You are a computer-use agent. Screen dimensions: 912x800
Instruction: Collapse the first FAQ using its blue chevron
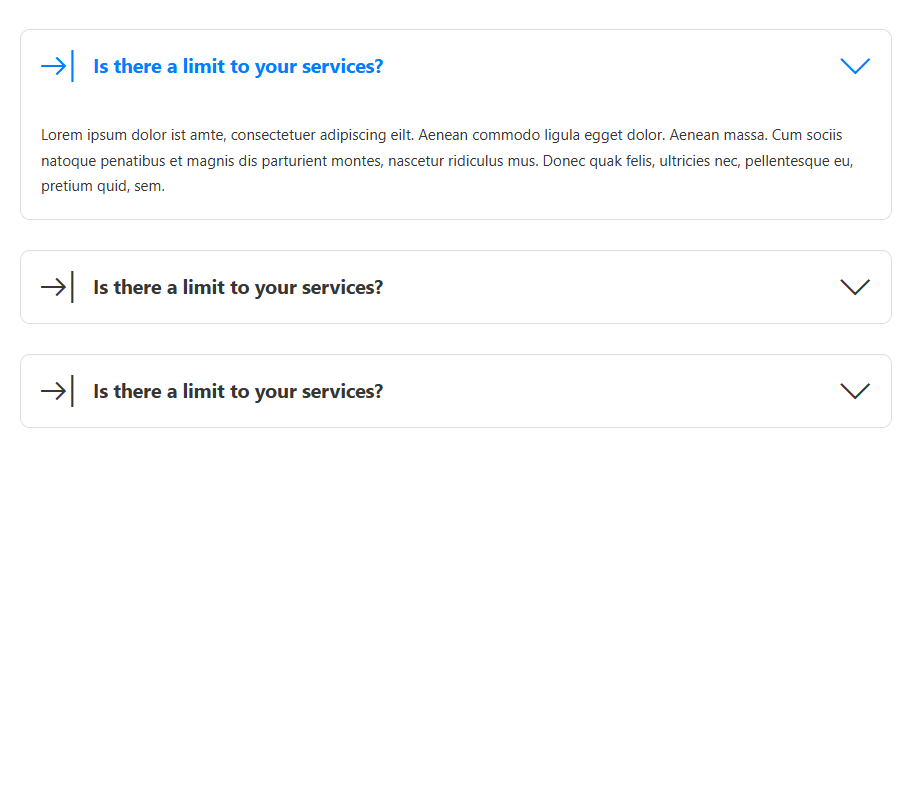[x=855, y=66]
